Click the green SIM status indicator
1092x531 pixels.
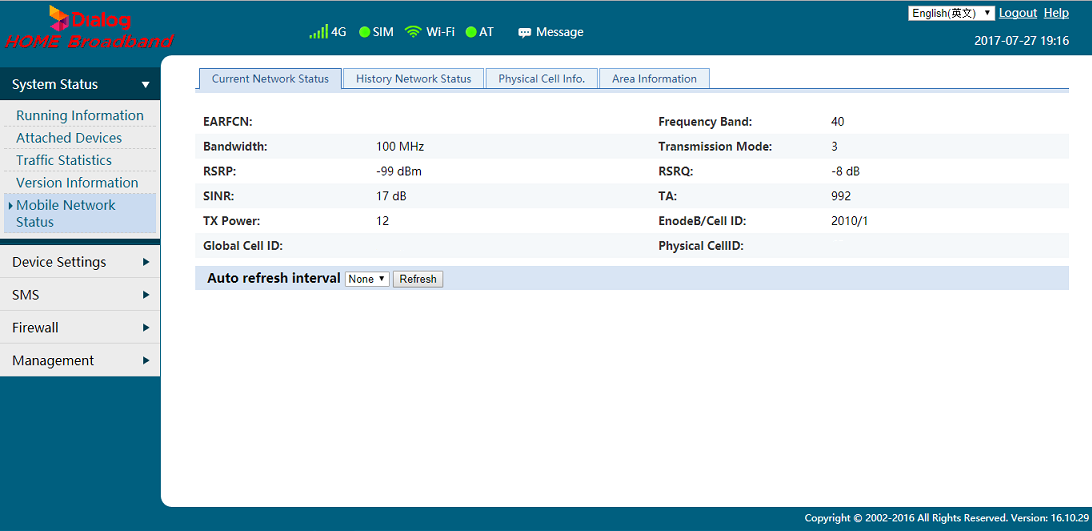pyautogui.click(x=364, y=32)
